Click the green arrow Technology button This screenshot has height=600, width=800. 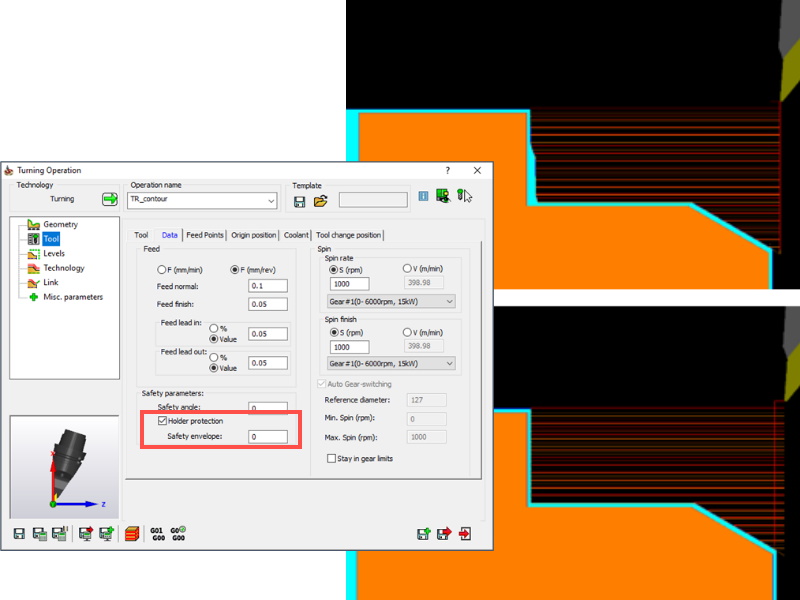point(110,199)
